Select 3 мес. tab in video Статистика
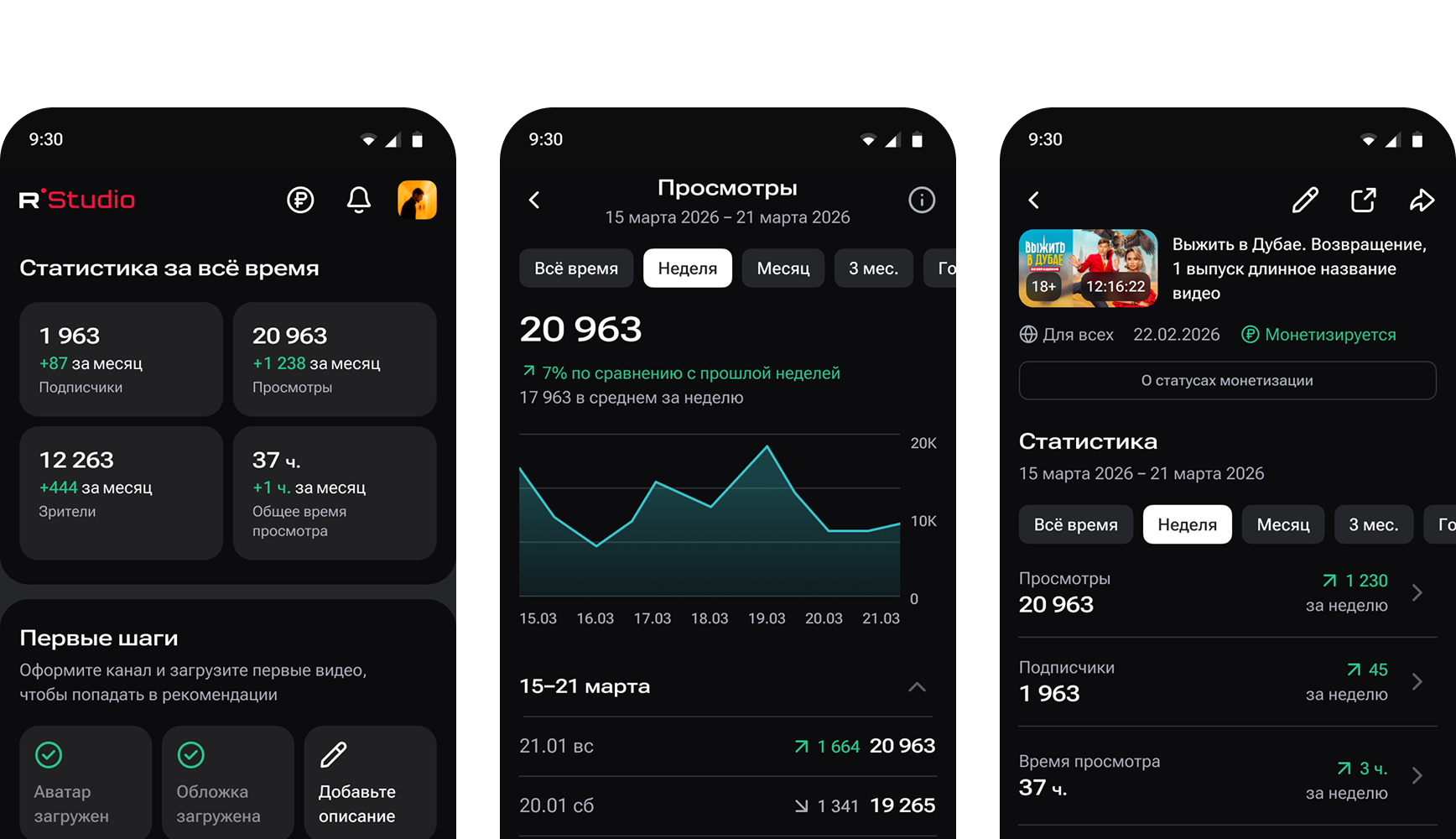The image size is (1456, 839). (x=1373, y=524)
